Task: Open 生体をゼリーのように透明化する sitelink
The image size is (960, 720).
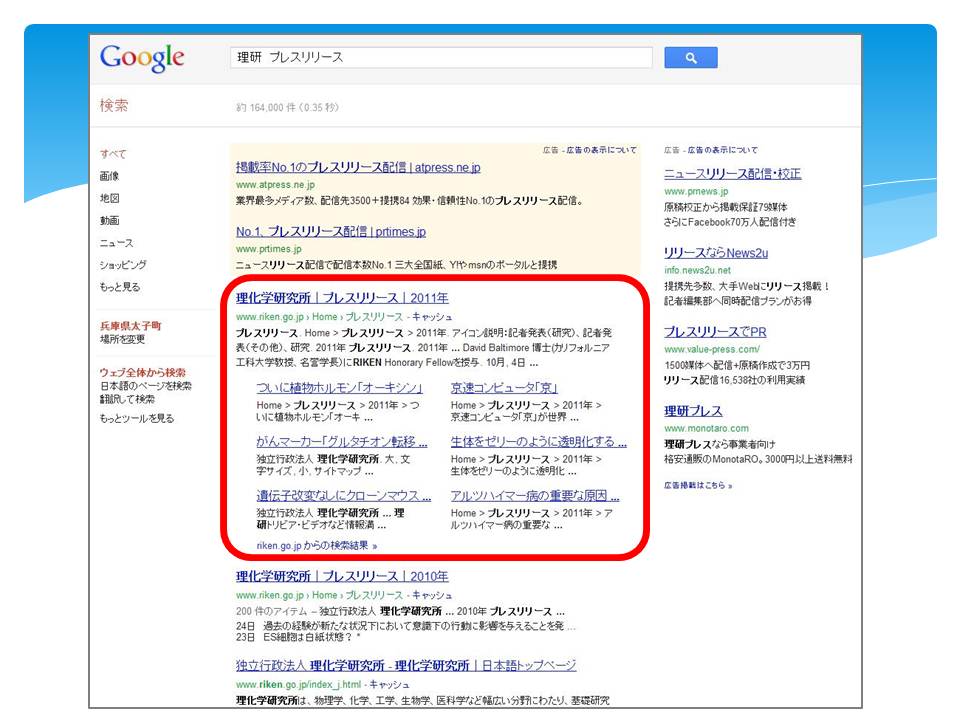Action: coord(539,442)
